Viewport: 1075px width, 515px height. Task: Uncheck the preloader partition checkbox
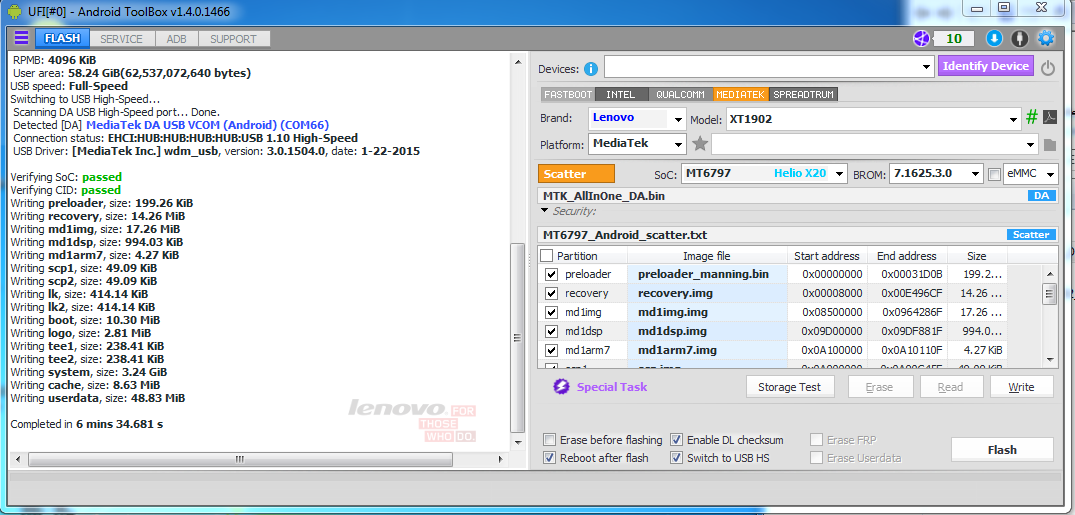[551, 274]
